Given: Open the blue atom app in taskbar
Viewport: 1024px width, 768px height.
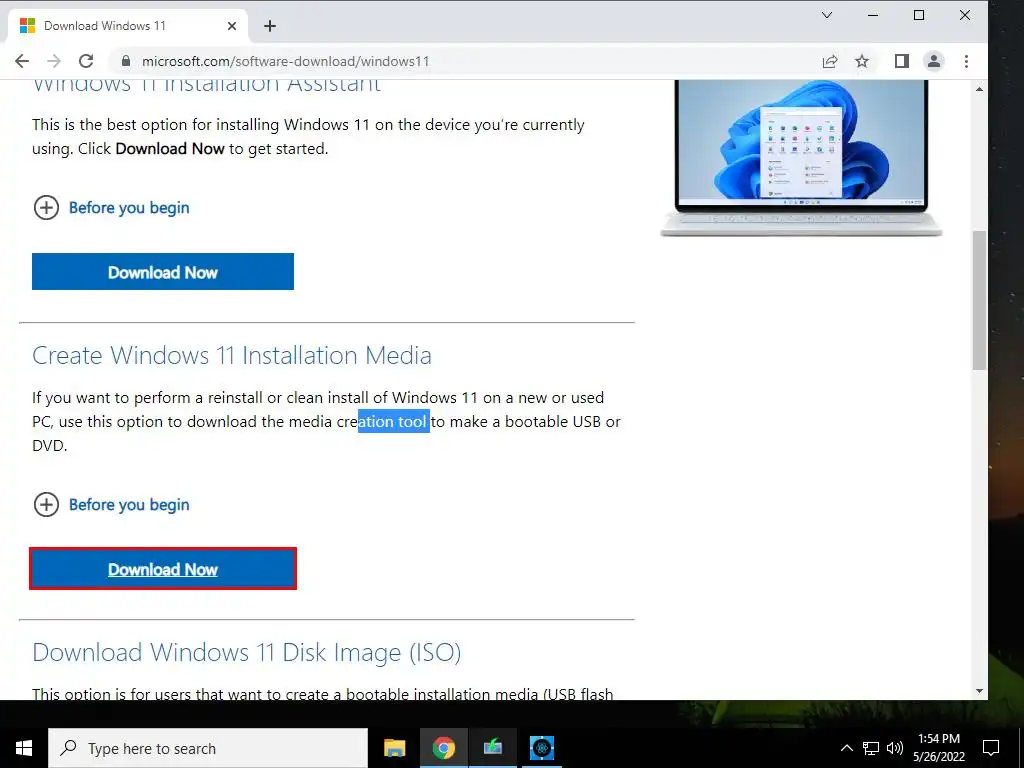Looking at the screenshot, I should pyautogui.click(x=541, y=748).
